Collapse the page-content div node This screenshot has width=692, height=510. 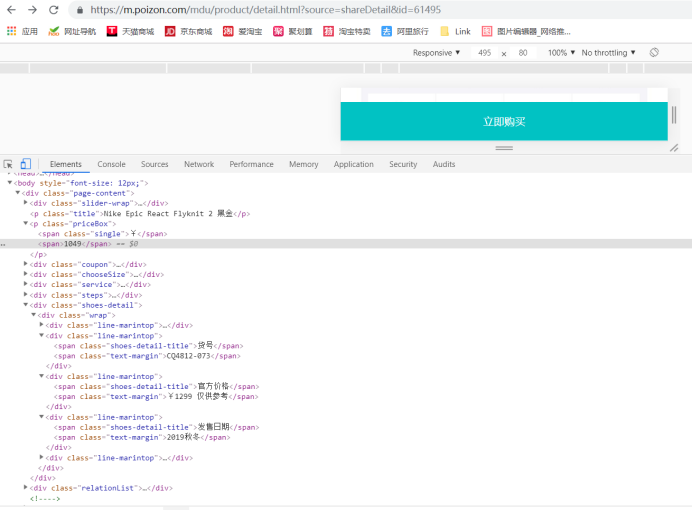[18, 192]
